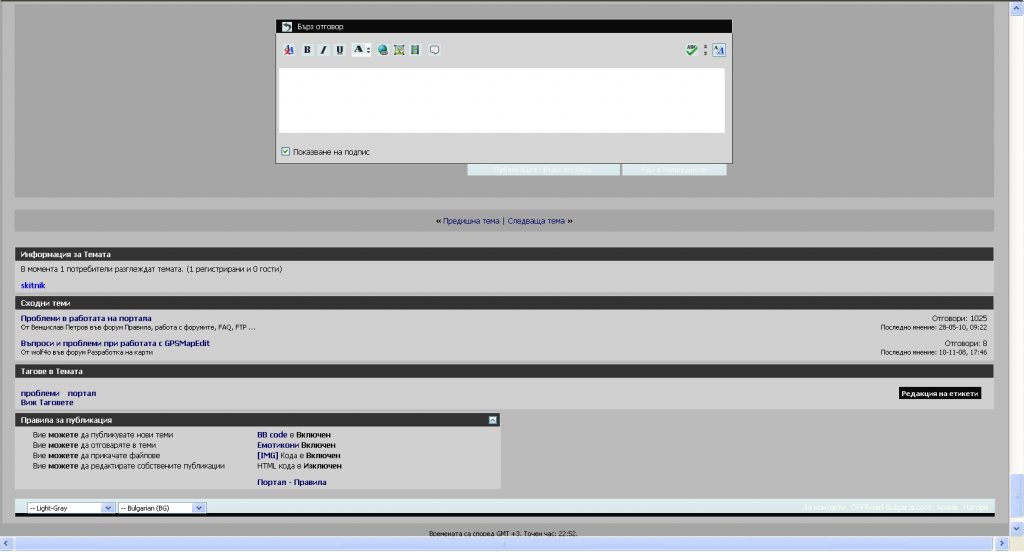
Task: Open the Light-Gray style dropdown
Action: pos(71,508)
